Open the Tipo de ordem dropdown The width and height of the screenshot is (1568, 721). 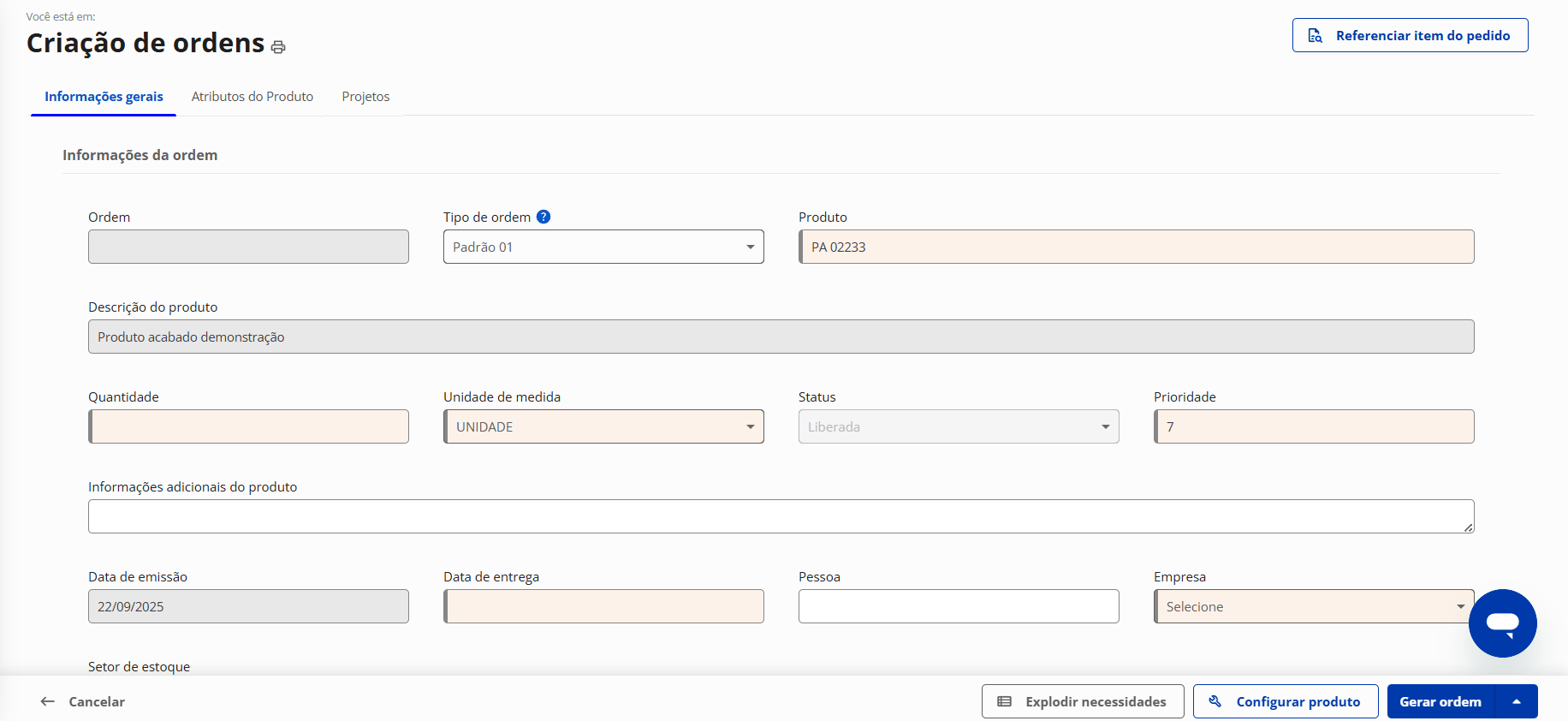(603, 247)
